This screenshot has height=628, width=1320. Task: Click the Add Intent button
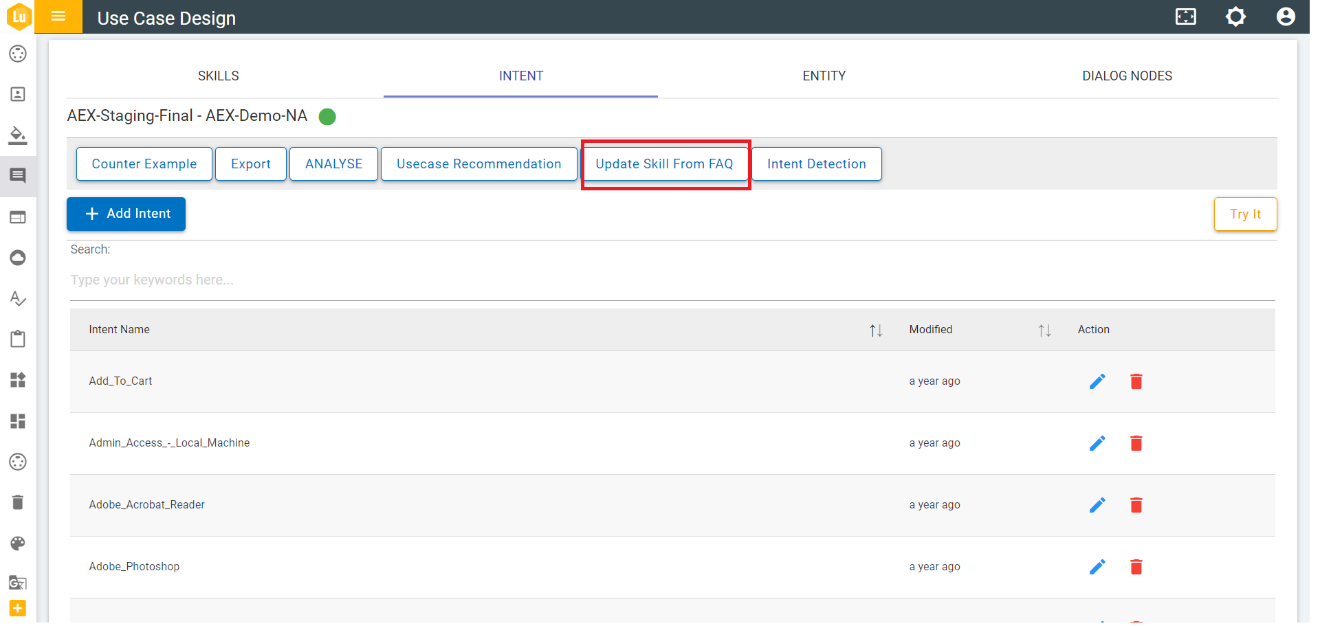point(126,213)
